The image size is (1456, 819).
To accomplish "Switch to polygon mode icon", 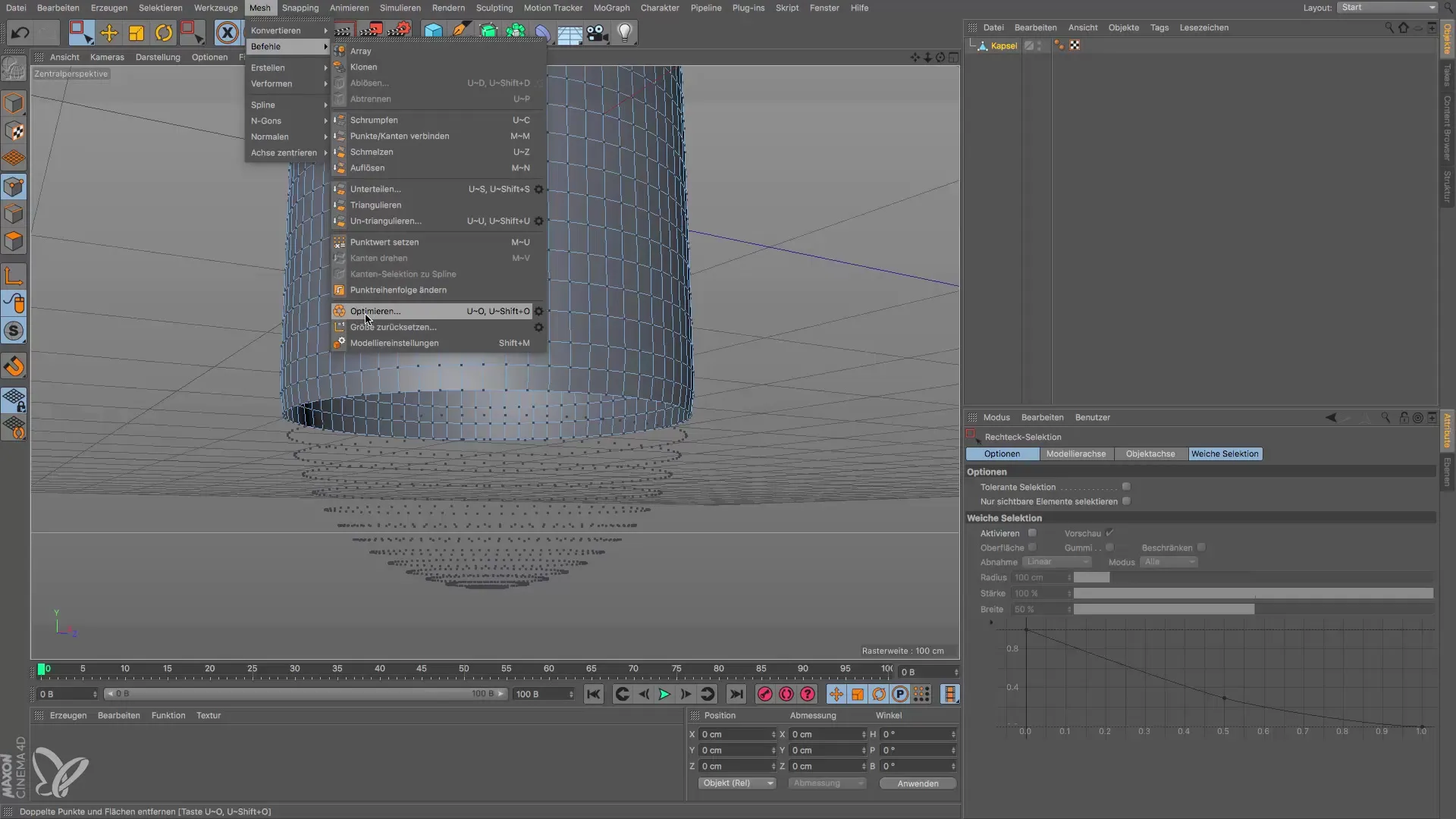I will 14,241.
